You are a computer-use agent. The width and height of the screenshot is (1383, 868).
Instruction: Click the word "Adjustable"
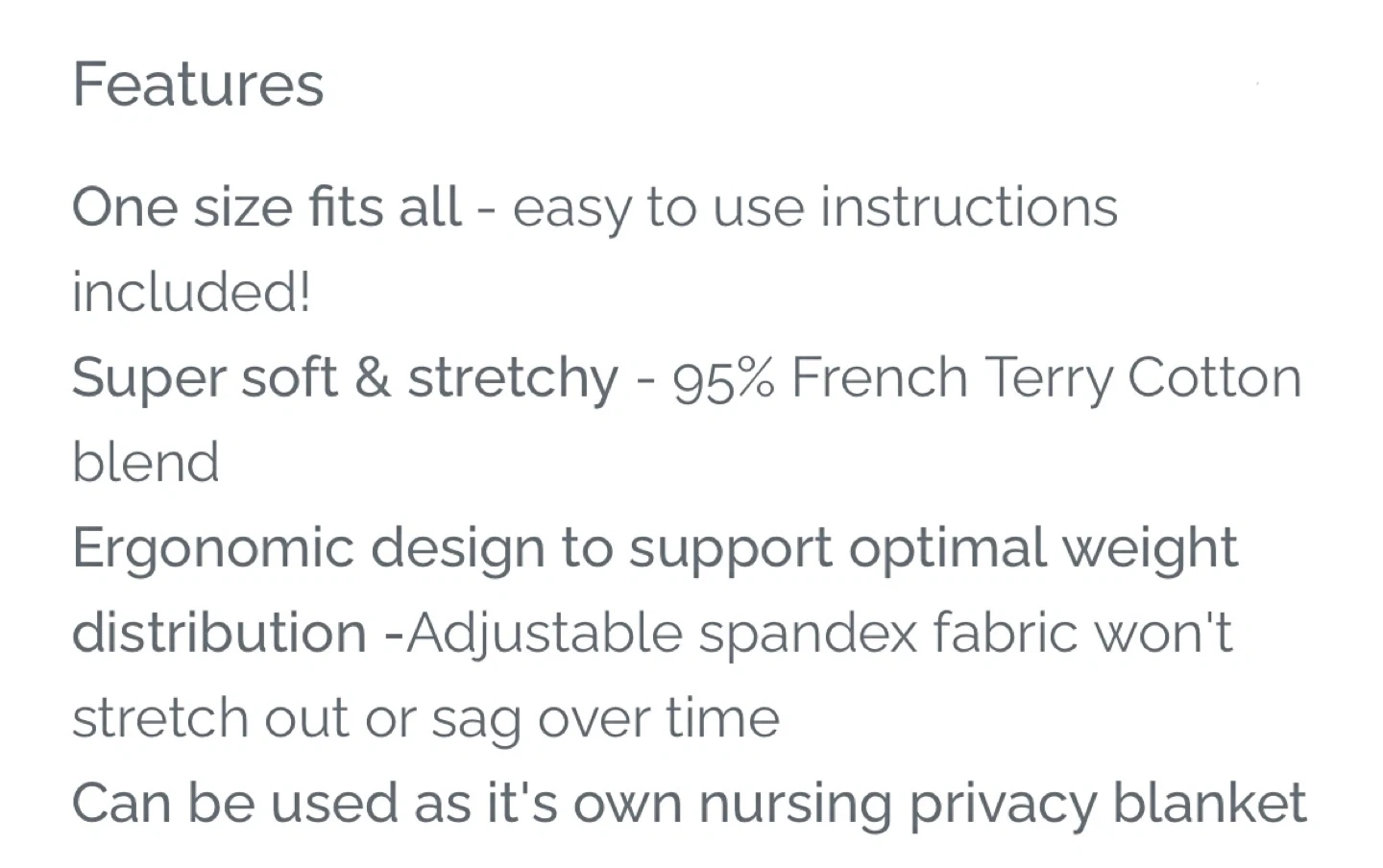coord(544,634)
